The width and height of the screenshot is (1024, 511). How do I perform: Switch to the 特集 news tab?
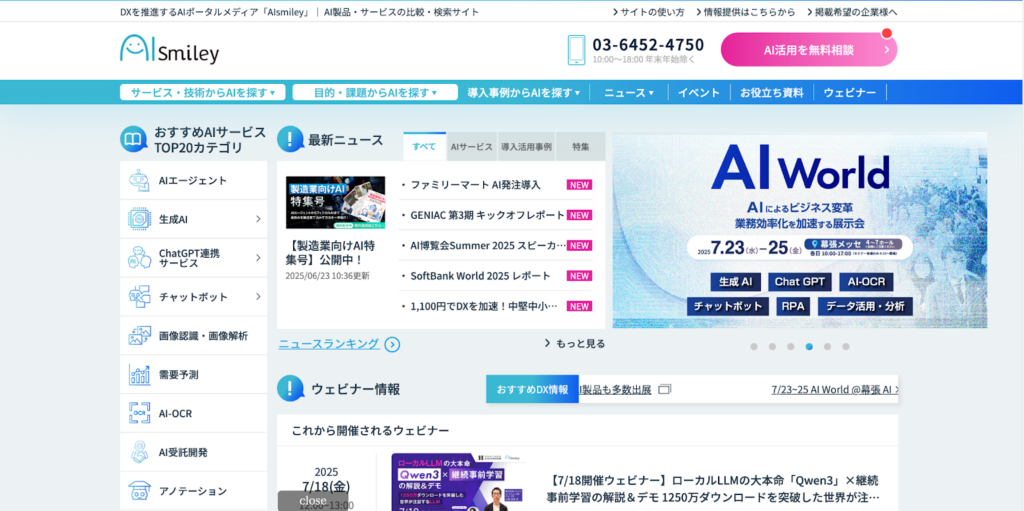[x=581, y=147]
